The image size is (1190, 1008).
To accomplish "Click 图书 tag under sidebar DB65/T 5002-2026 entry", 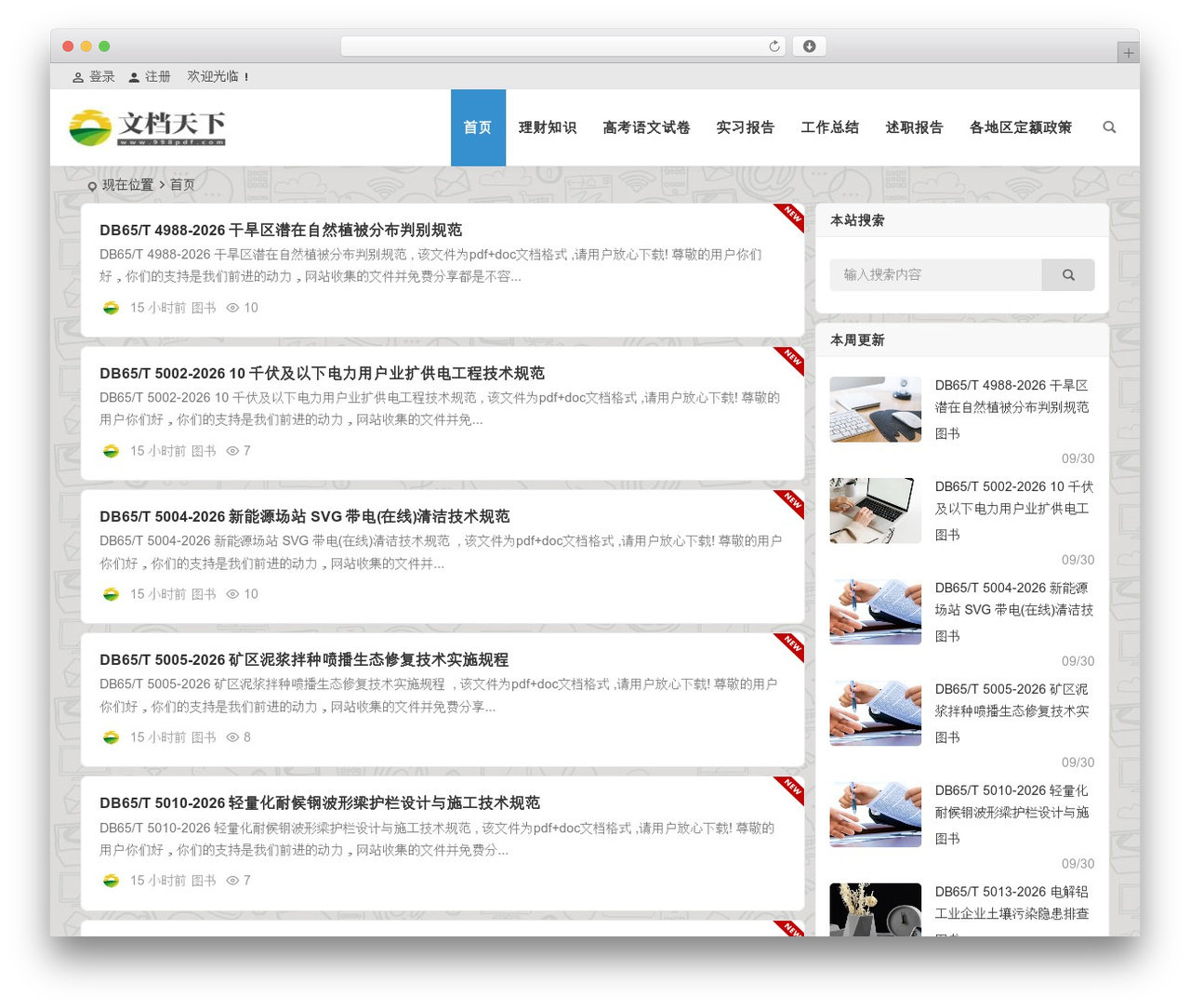I will [947, 535].
